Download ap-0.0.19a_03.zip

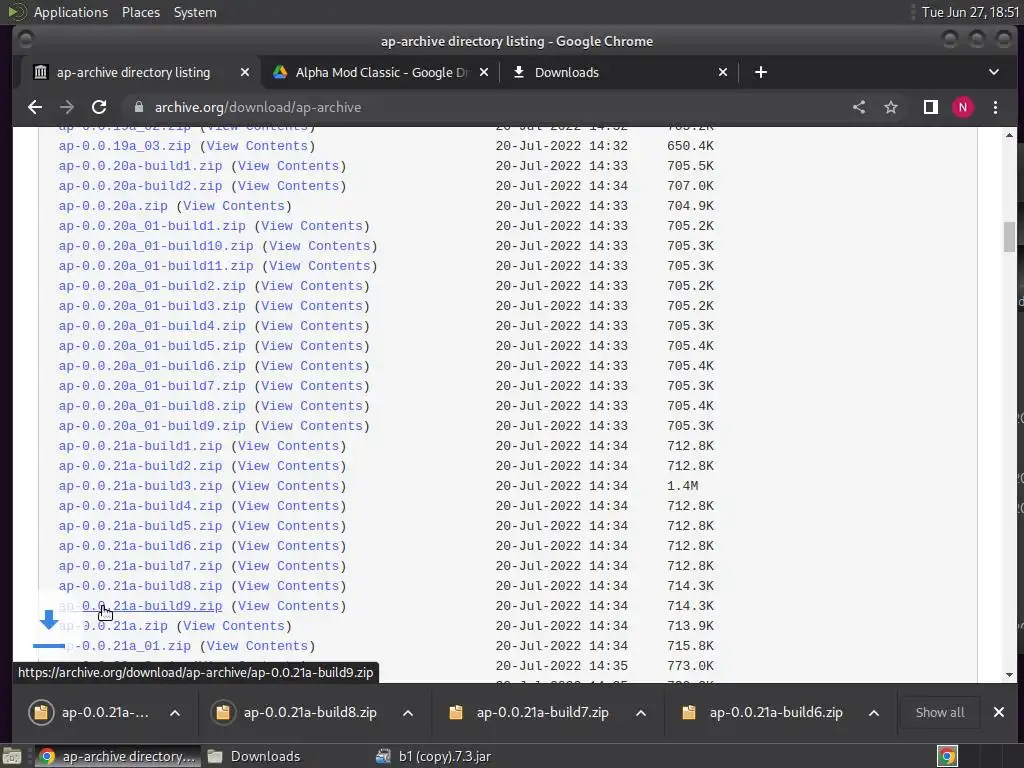pos(125,146)
